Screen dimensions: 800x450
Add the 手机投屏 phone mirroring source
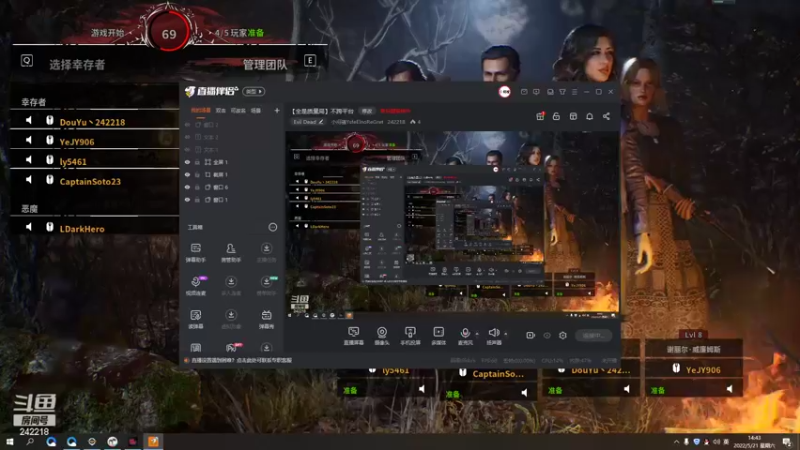coord(410,336)
